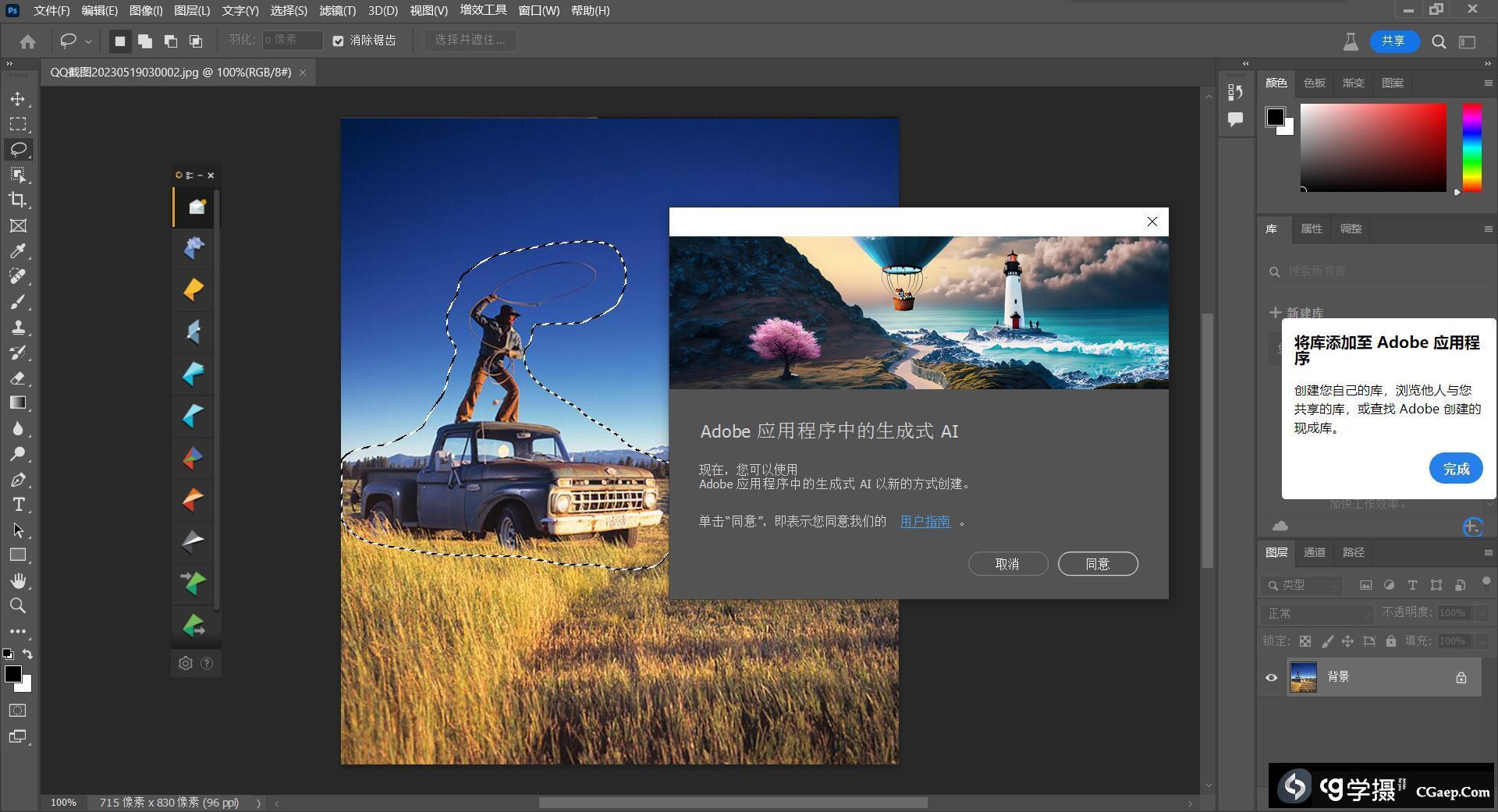This screenshot has height=812, width=1498.
Task: Click the 同意 button in dialog
Action: 1097,564
